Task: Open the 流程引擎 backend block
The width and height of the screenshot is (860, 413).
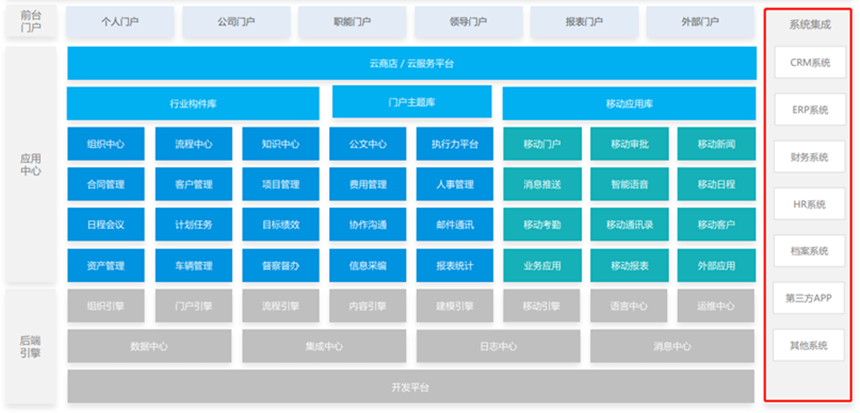Action: (280, 306)
